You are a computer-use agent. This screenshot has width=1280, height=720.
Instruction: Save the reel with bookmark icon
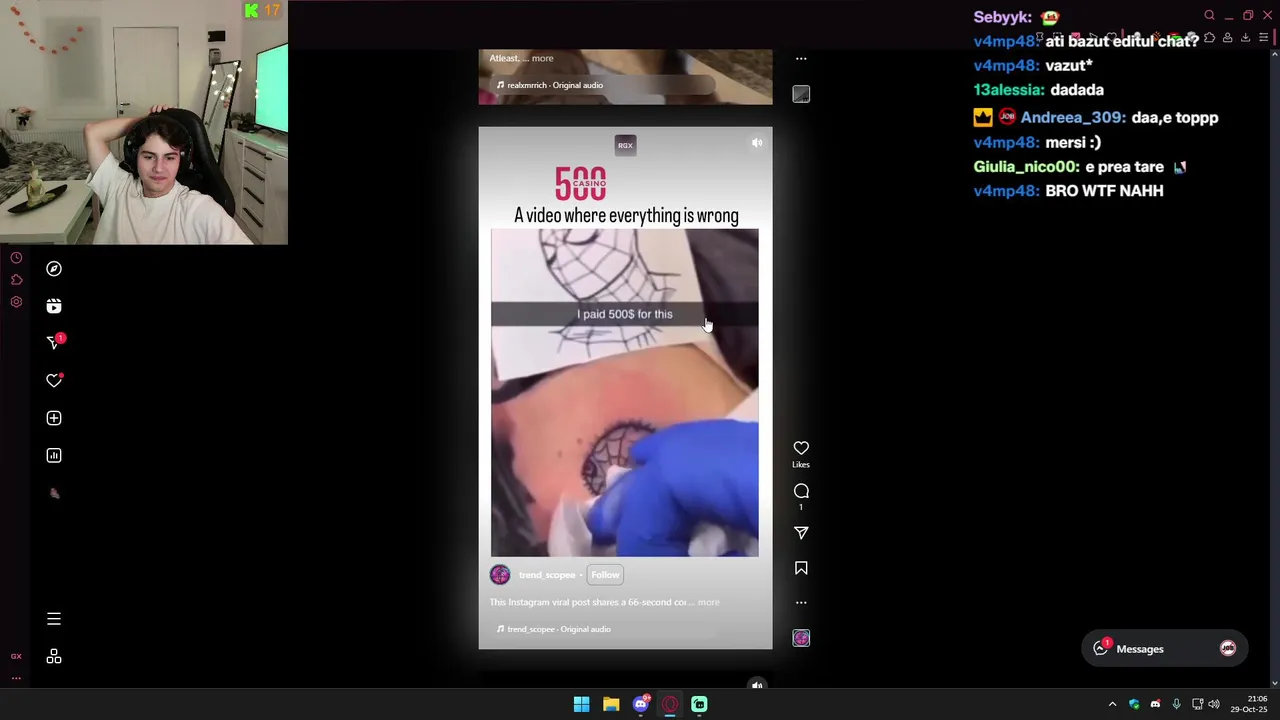click(x=801, y=568)
